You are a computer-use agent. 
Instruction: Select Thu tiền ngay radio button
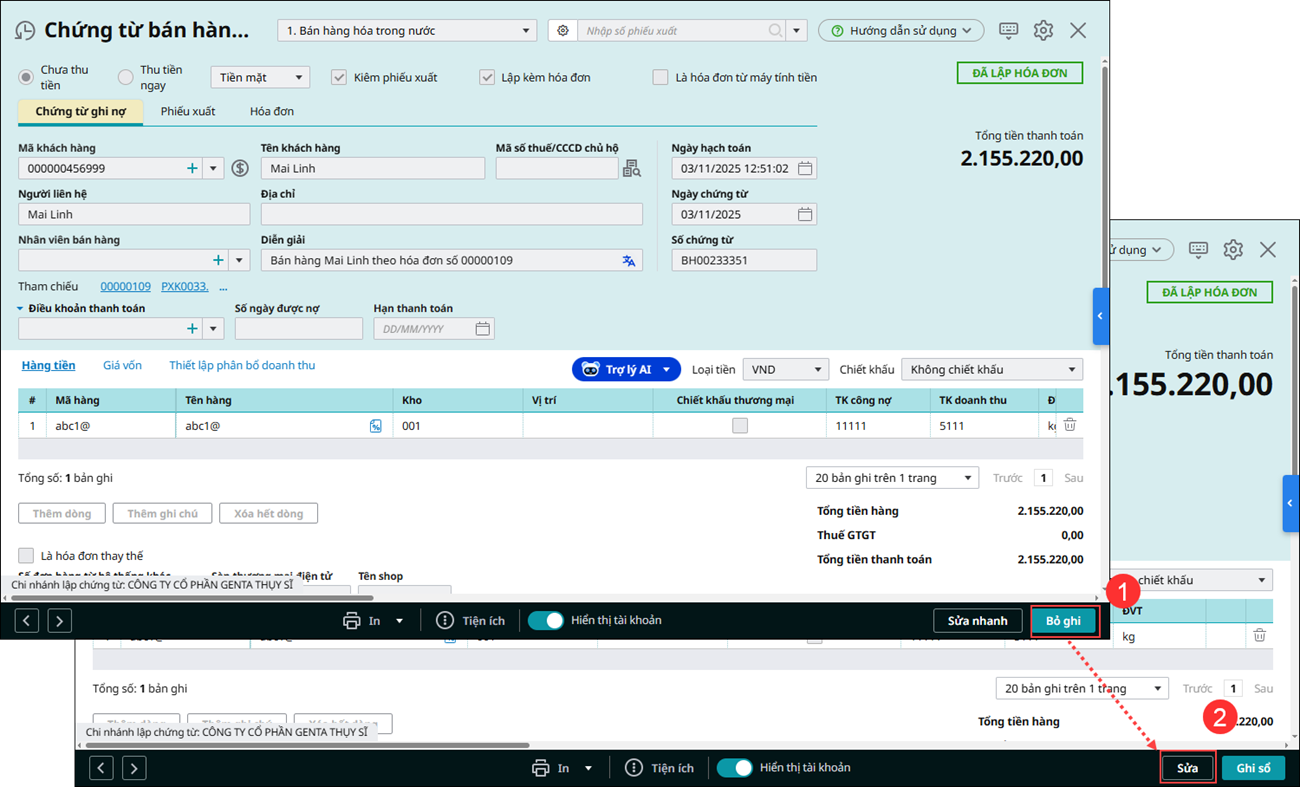coord(126,77)
